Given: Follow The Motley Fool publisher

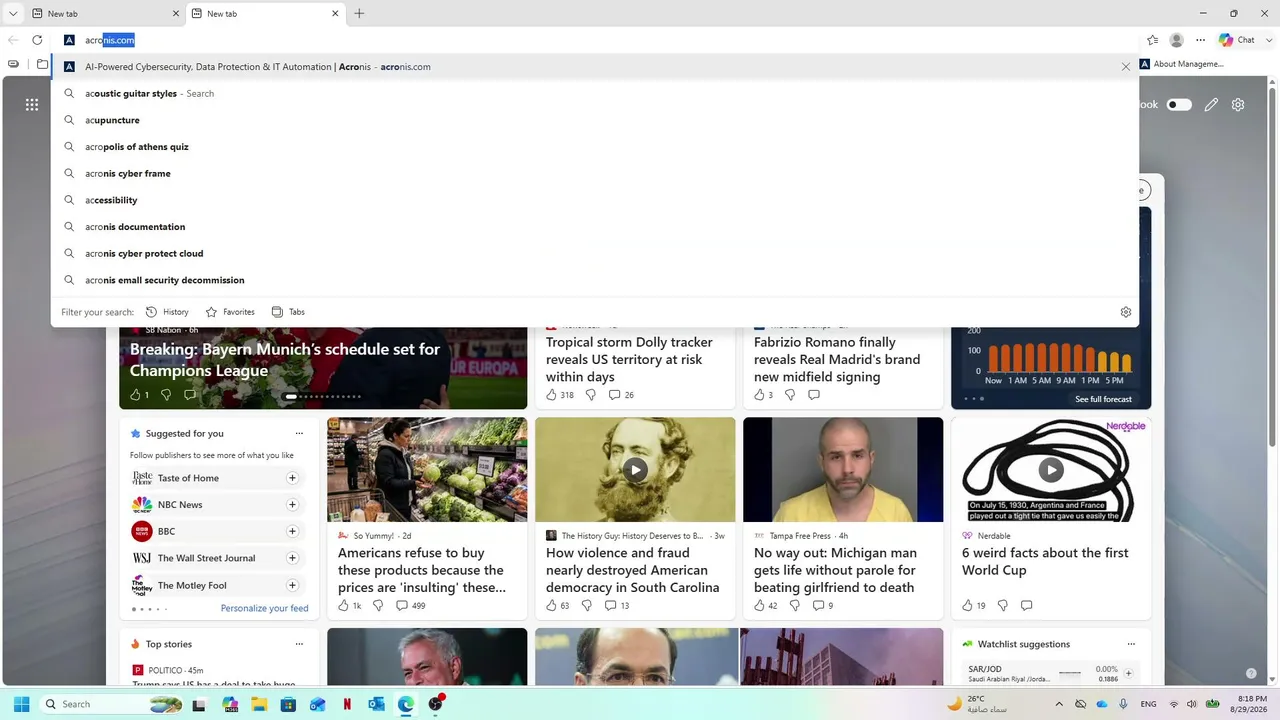Looking at the screenshot, I should [292, 585].
